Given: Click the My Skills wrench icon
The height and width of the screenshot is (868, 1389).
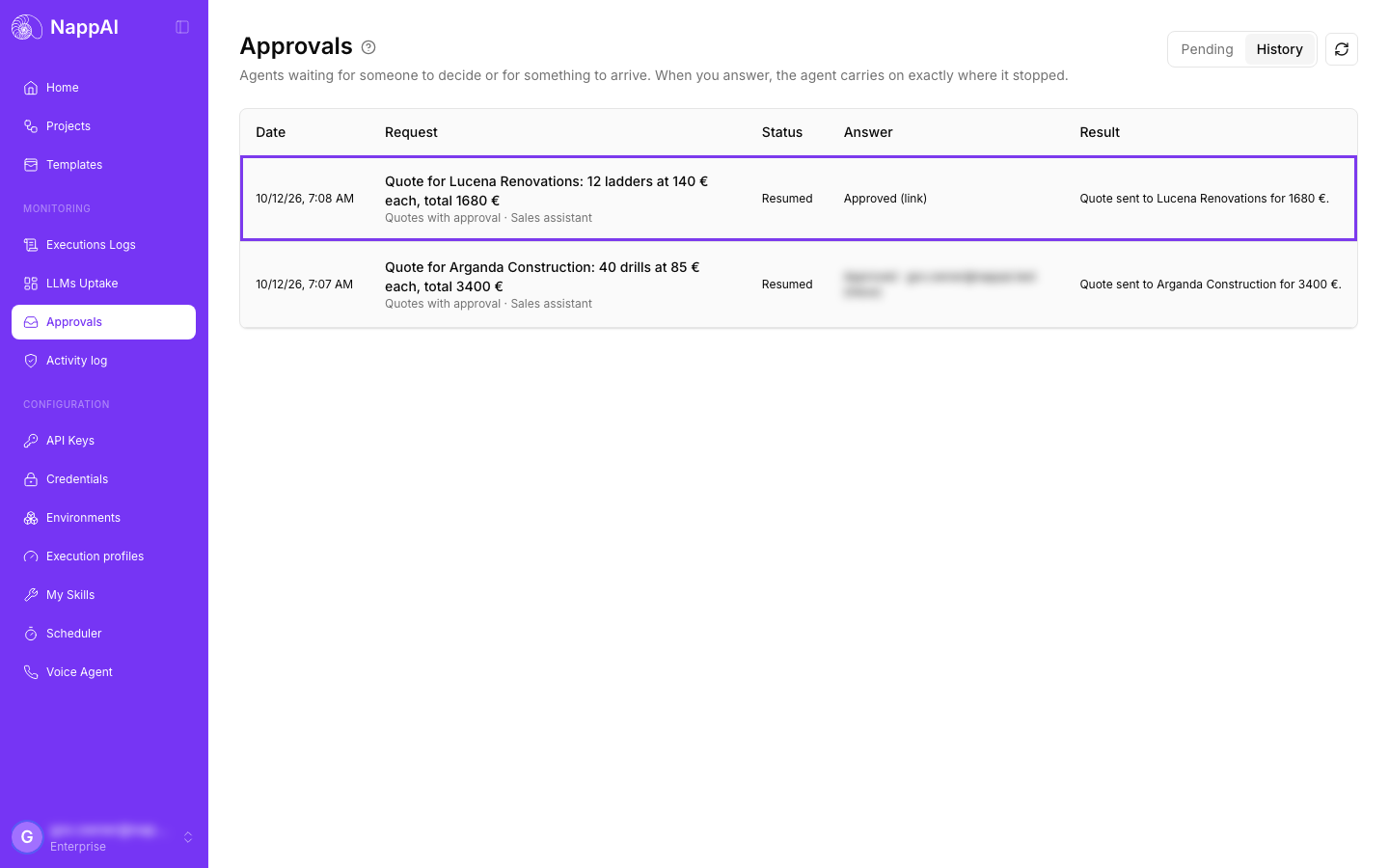Looking at the screenshot, I should click(x=31, y=595).
